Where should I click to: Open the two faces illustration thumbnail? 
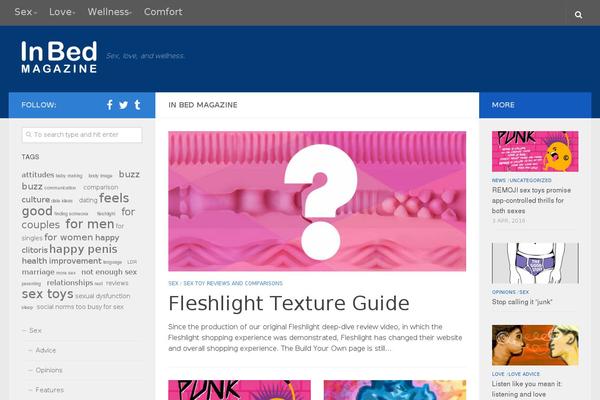(535, 345)
